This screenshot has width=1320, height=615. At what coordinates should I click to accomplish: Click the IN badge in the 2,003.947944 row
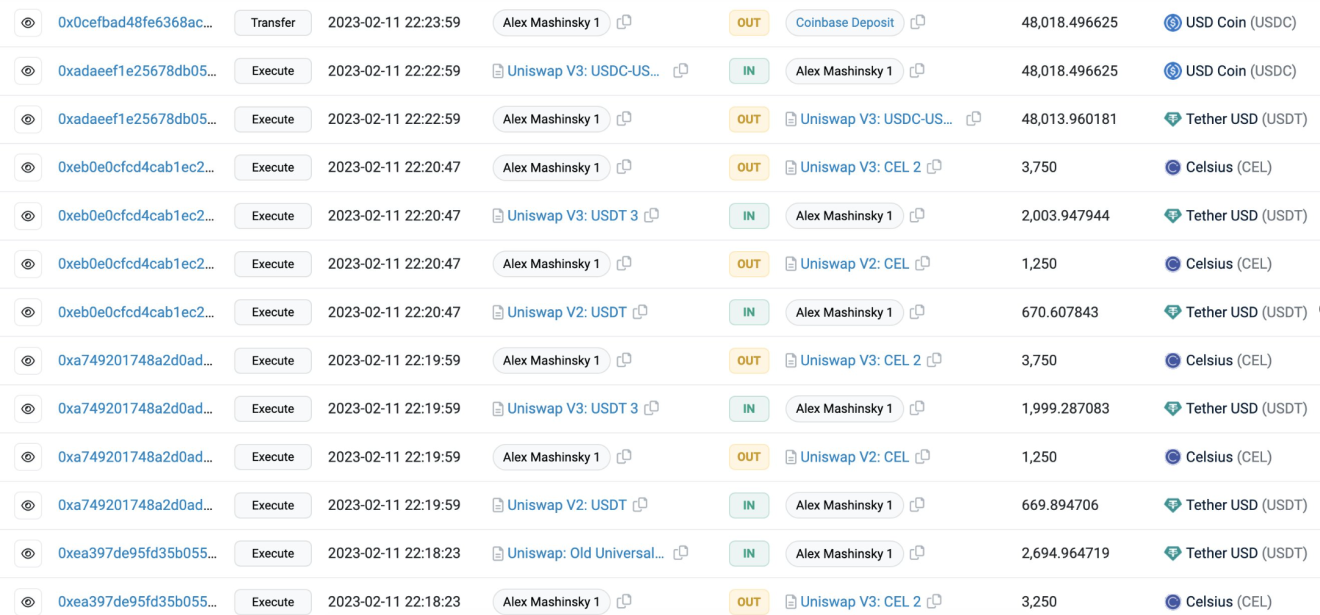(749, 216)
